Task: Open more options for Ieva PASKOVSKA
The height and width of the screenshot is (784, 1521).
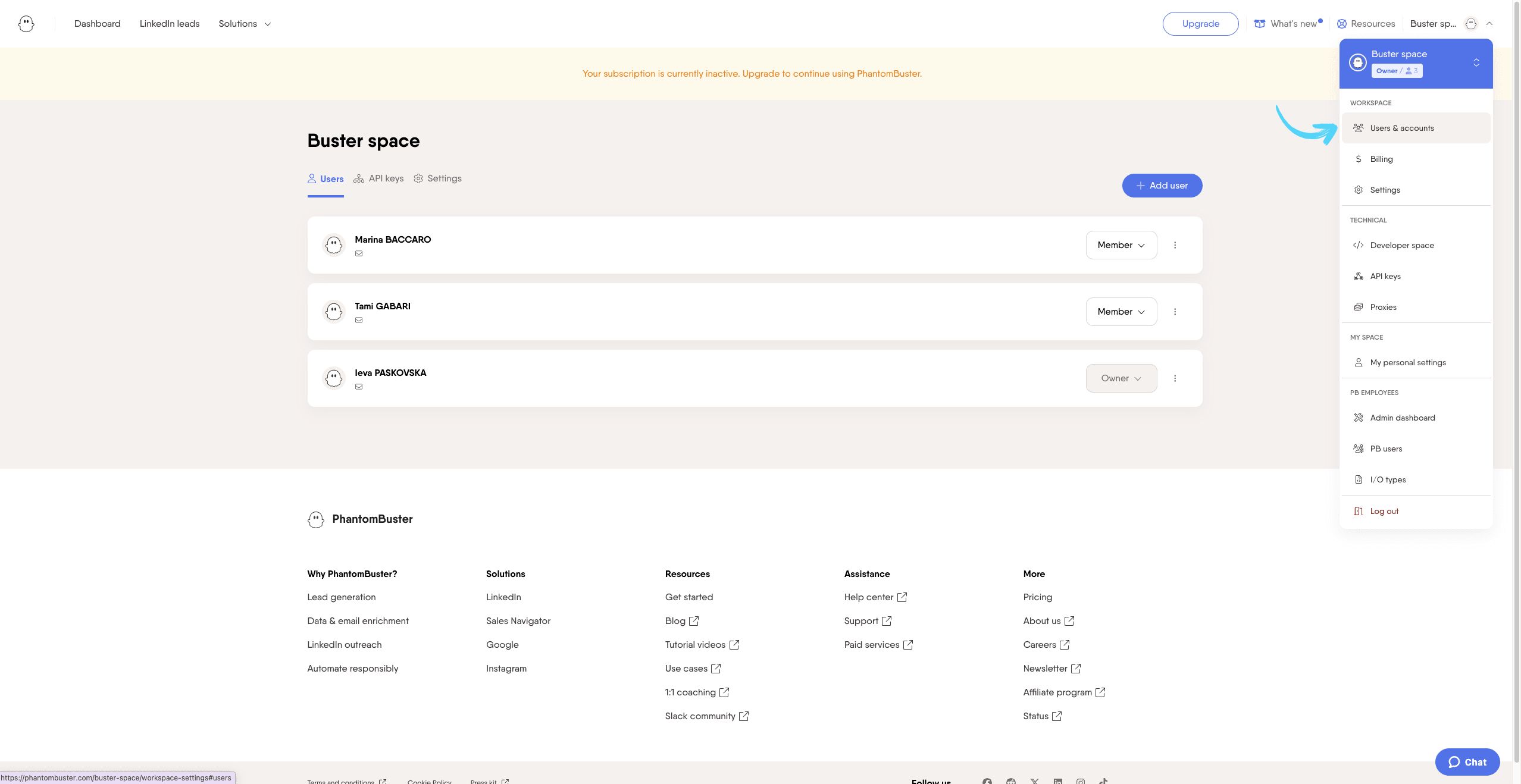Action: click(1175, 378)
